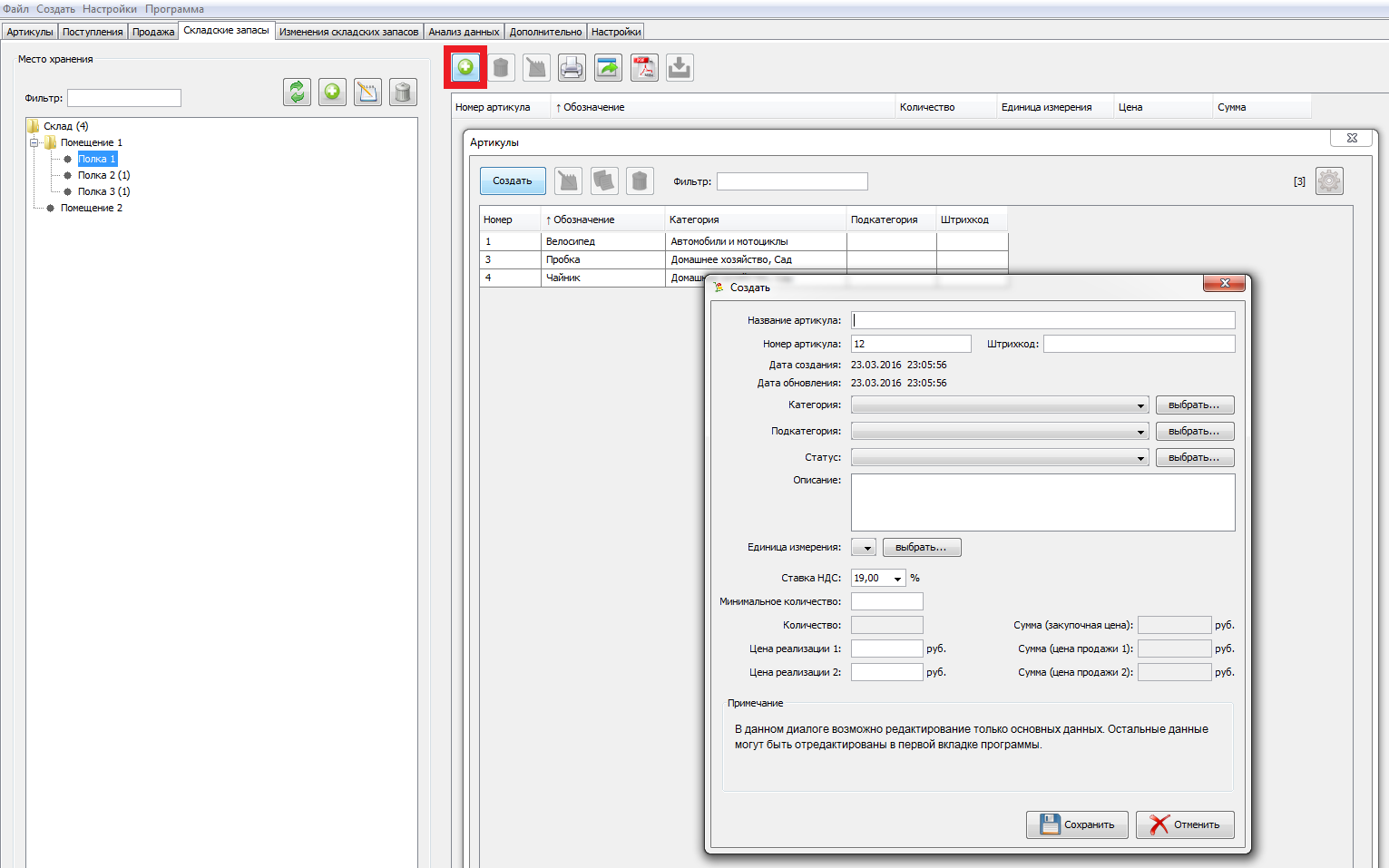
Task: Click green plus icon in stock toolbar
Action: coord(465,67)
